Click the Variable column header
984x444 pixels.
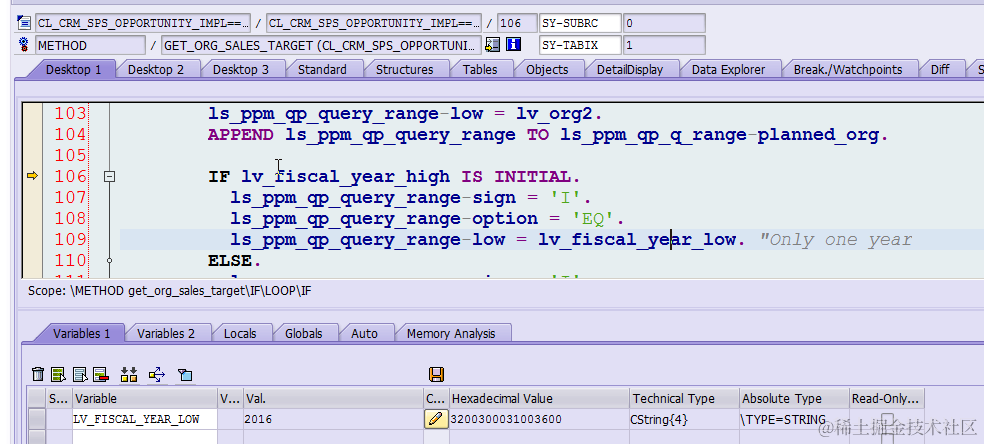tap(145, 399)
